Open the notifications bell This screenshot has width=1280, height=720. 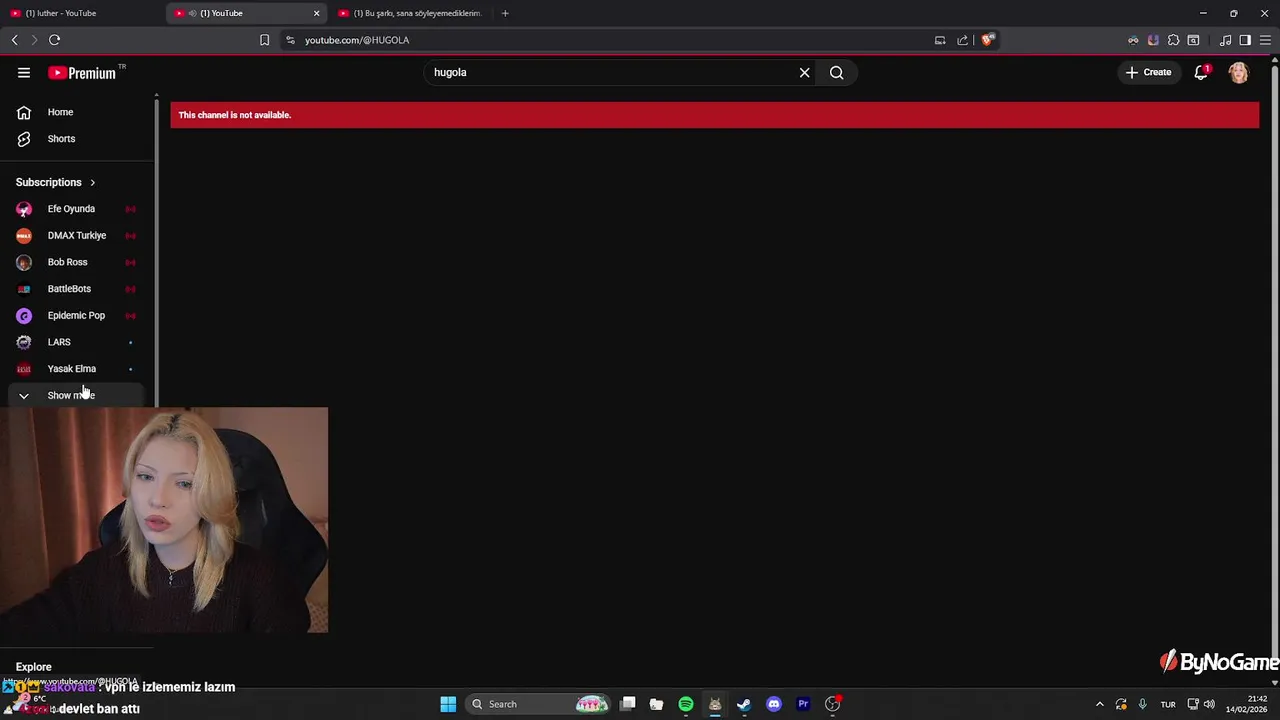pyautogui.click(x=1201, y=72)
